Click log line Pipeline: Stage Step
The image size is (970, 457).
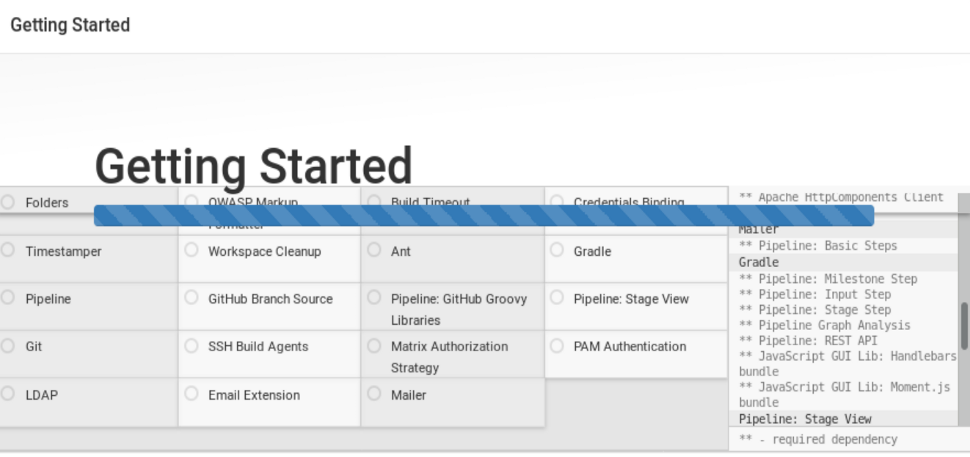(x=815, y=310)
